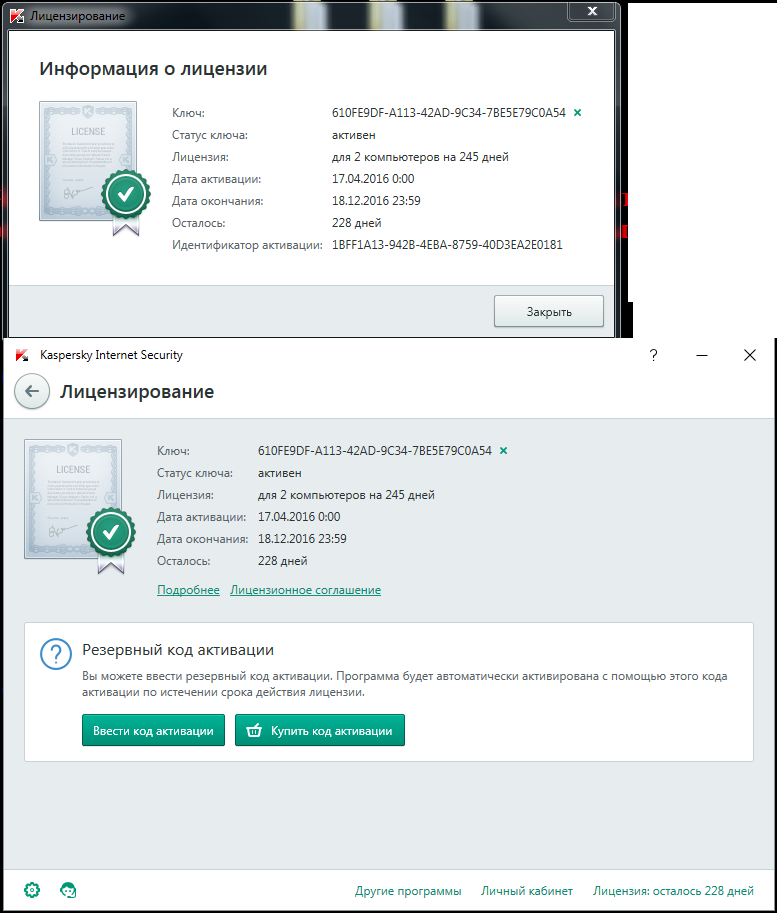Click the date 18.12.2016 23:59 in main window
The width and height of the screenshot is (777, 913).
[x=302, y=539]
